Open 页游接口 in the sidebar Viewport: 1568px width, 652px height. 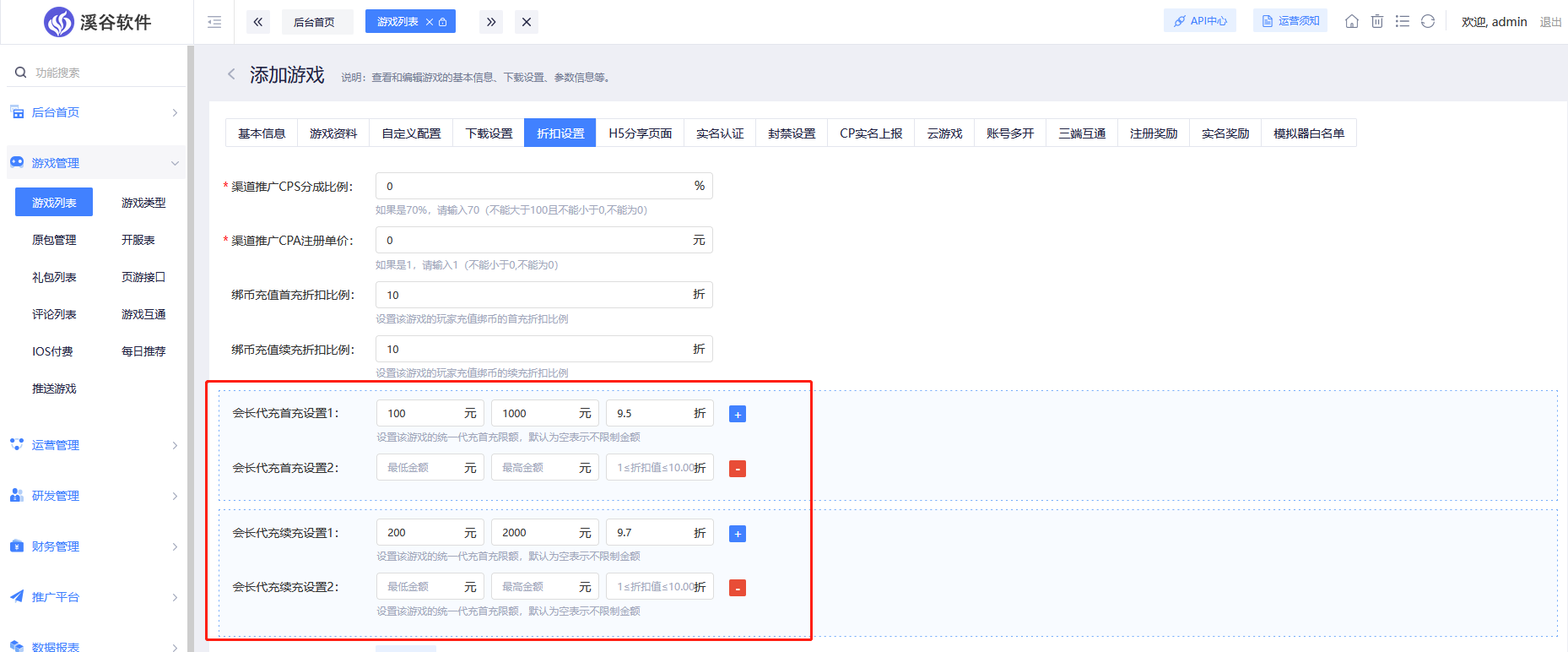click(143, 277)
